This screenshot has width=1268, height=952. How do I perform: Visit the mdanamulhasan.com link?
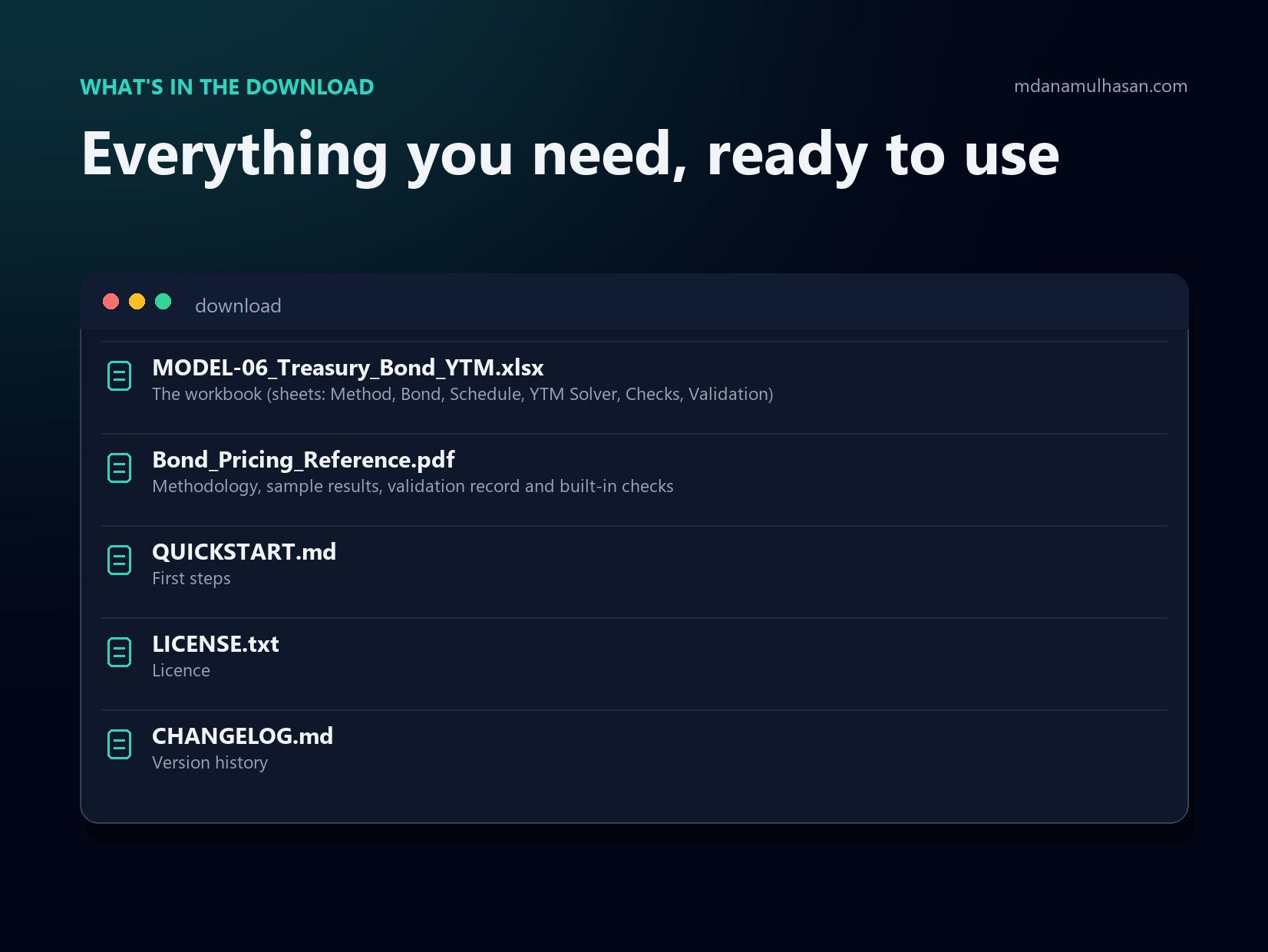click(1101, 86)
